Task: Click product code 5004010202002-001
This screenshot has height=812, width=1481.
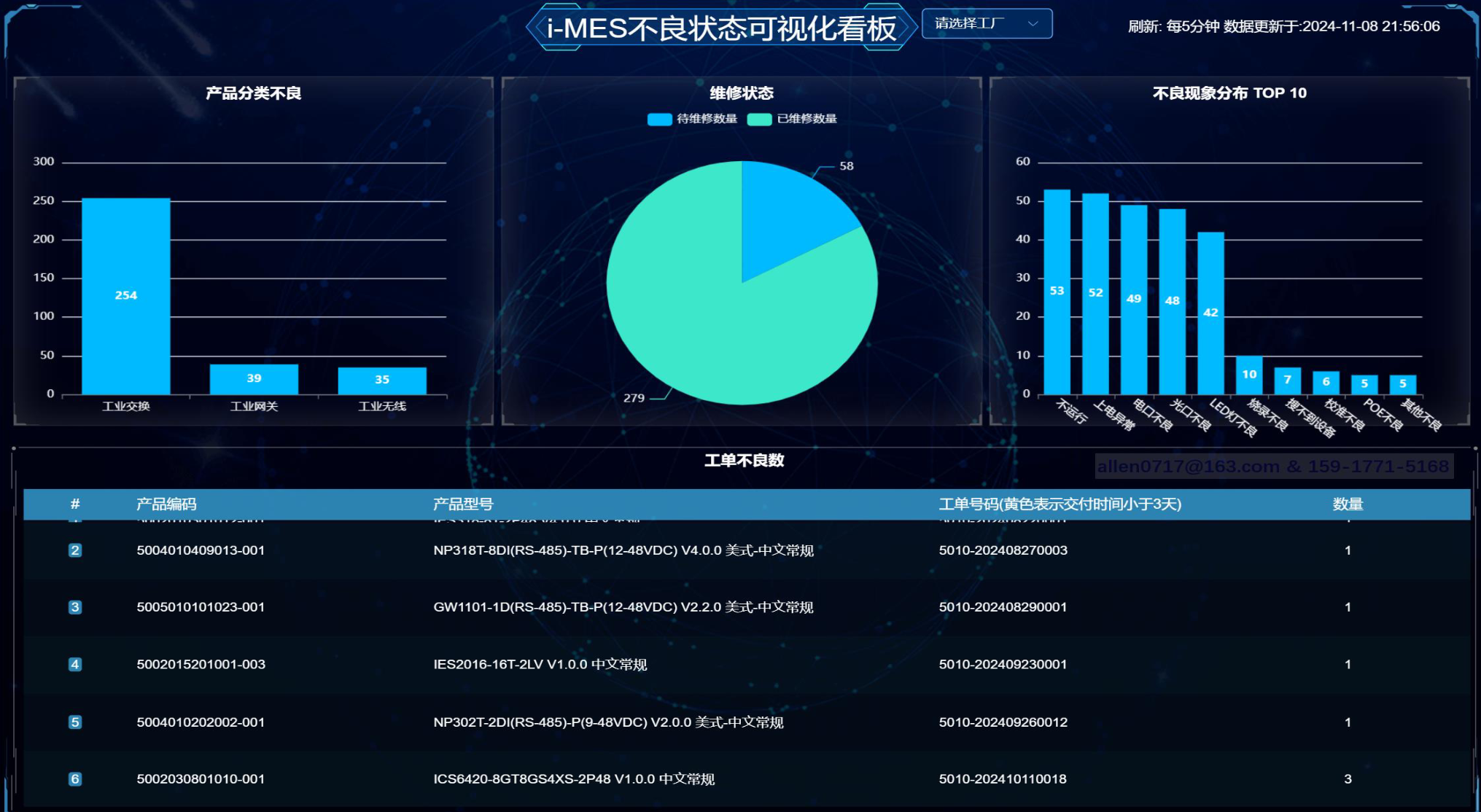Action: click(201, 722)
